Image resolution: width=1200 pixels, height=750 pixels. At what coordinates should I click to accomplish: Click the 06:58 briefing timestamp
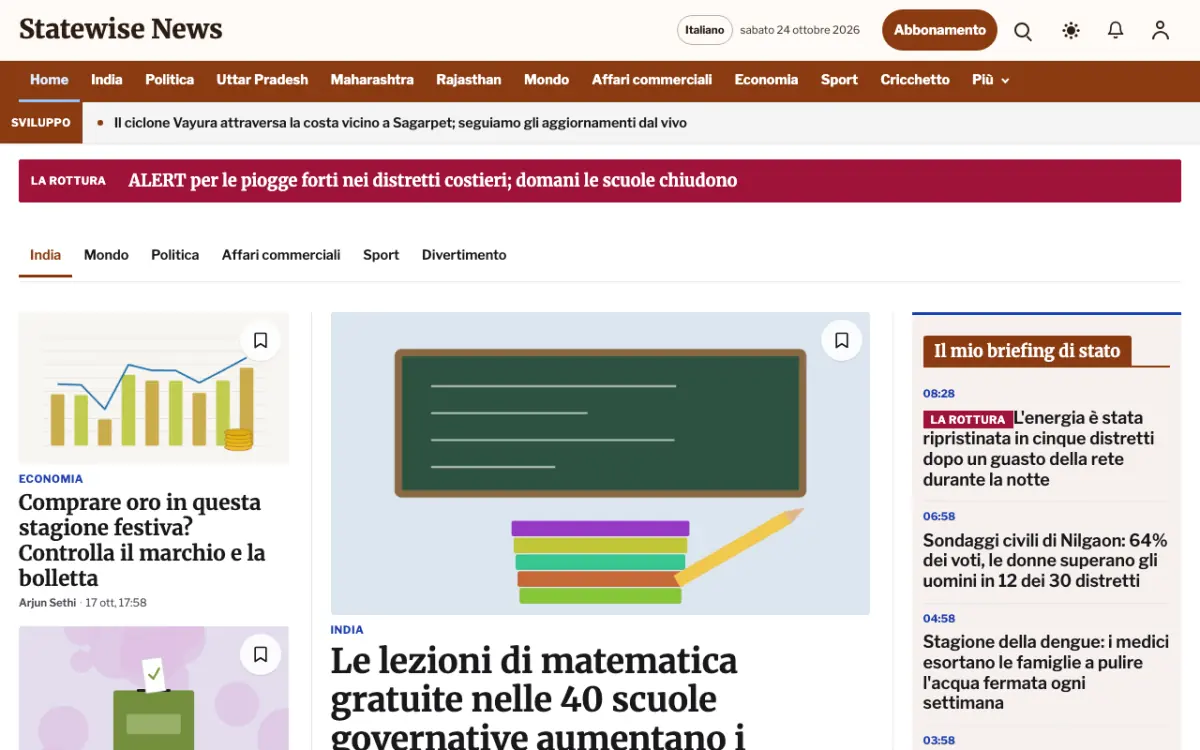pyautogui.click(x=939, y=517)
